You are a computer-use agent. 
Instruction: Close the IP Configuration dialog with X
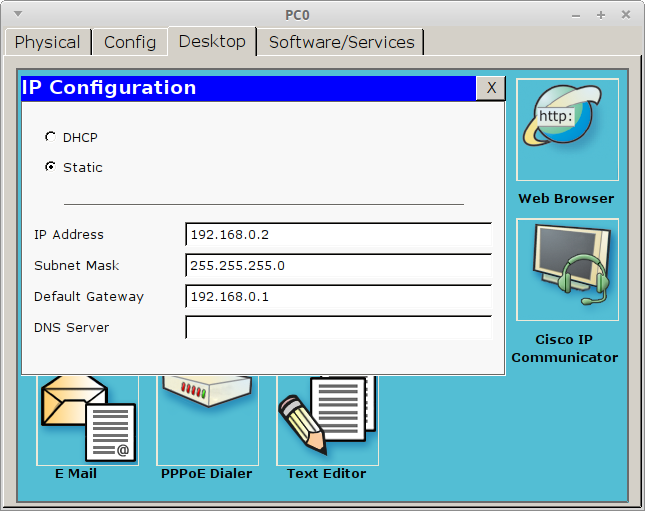491,88
